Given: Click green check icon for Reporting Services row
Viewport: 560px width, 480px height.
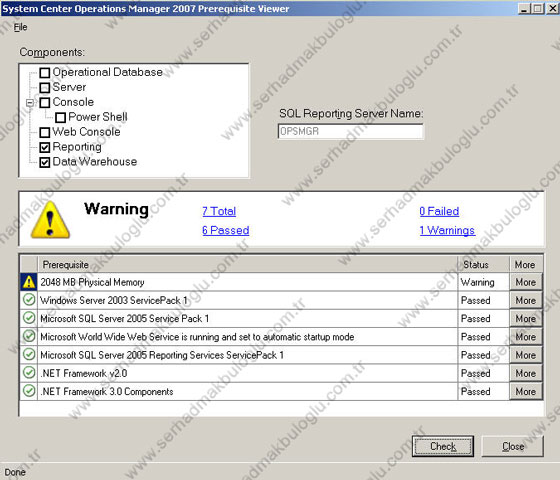Looking at the screenshot, I should (29, 354).
